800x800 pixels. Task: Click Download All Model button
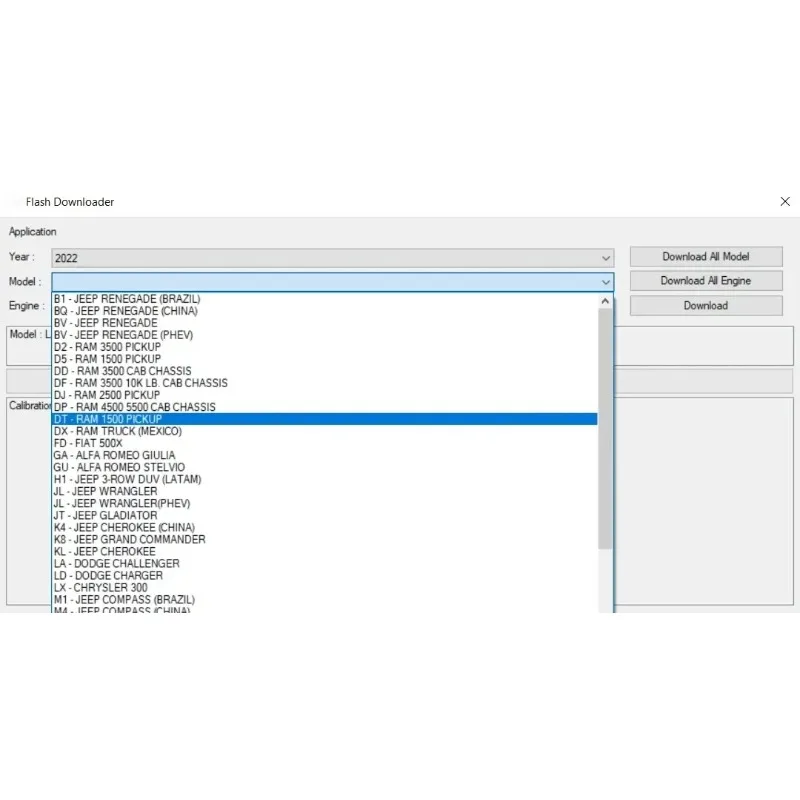click(x=706, y=257)
